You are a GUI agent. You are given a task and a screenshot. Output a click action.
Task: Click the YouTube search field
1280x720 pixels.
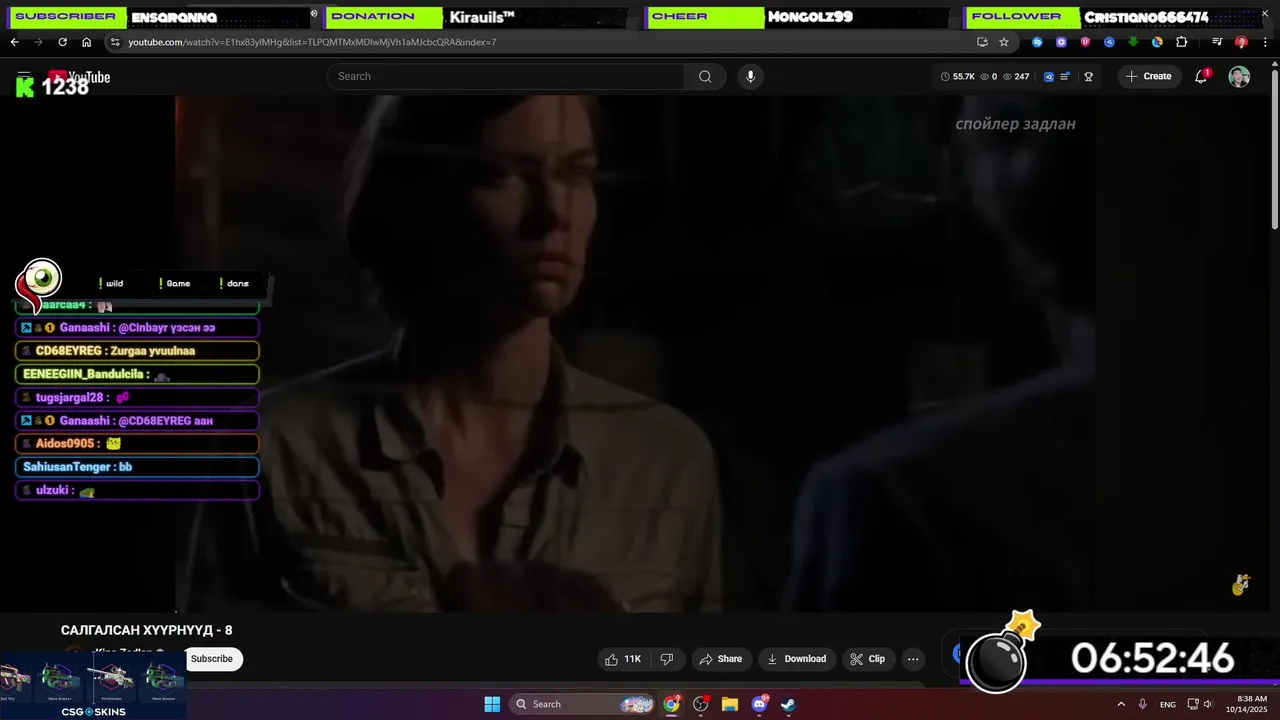pyautogui.click(x=506, y=76)
